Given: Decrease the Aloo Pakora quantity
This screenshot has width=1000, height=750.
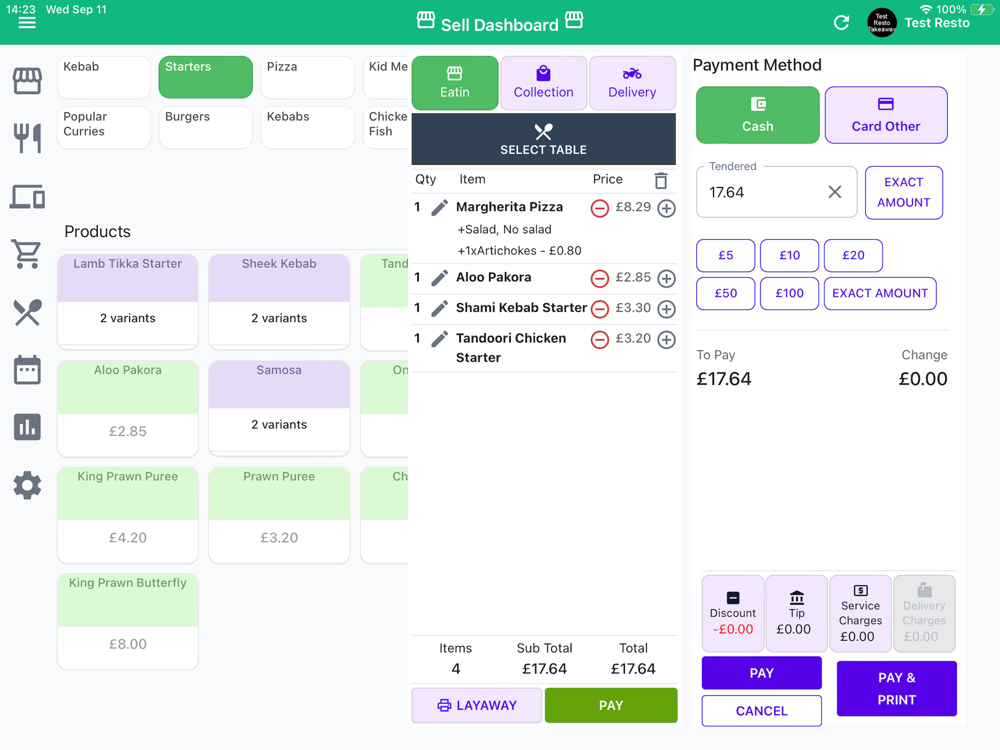Looking at the screenshot, I should [x=599, y=278].
